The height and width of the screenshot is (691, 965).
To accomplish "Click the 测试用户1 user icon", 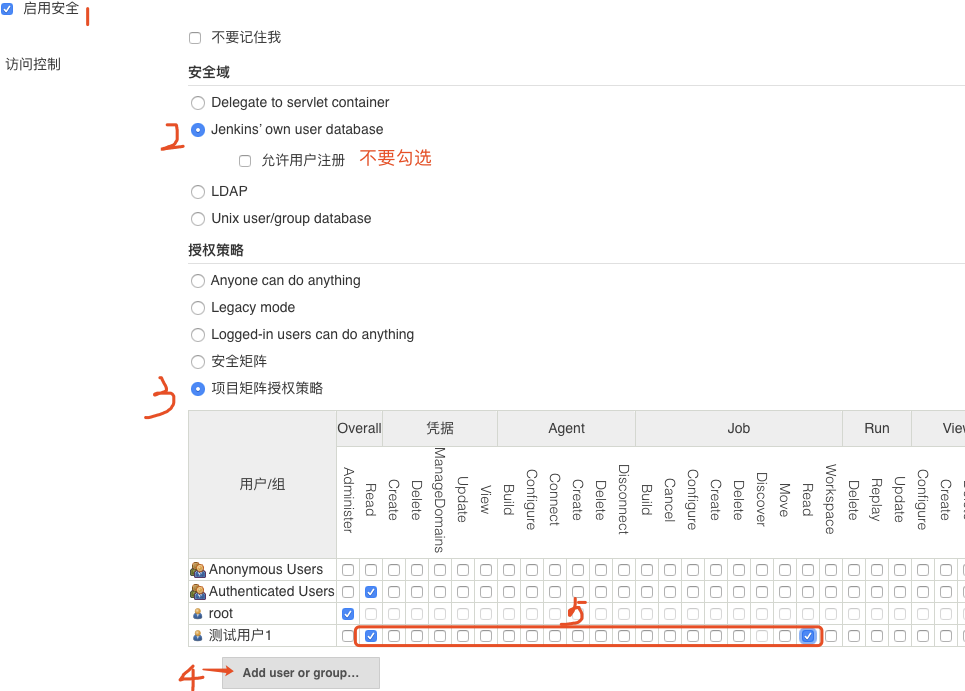I will (198, 636).
